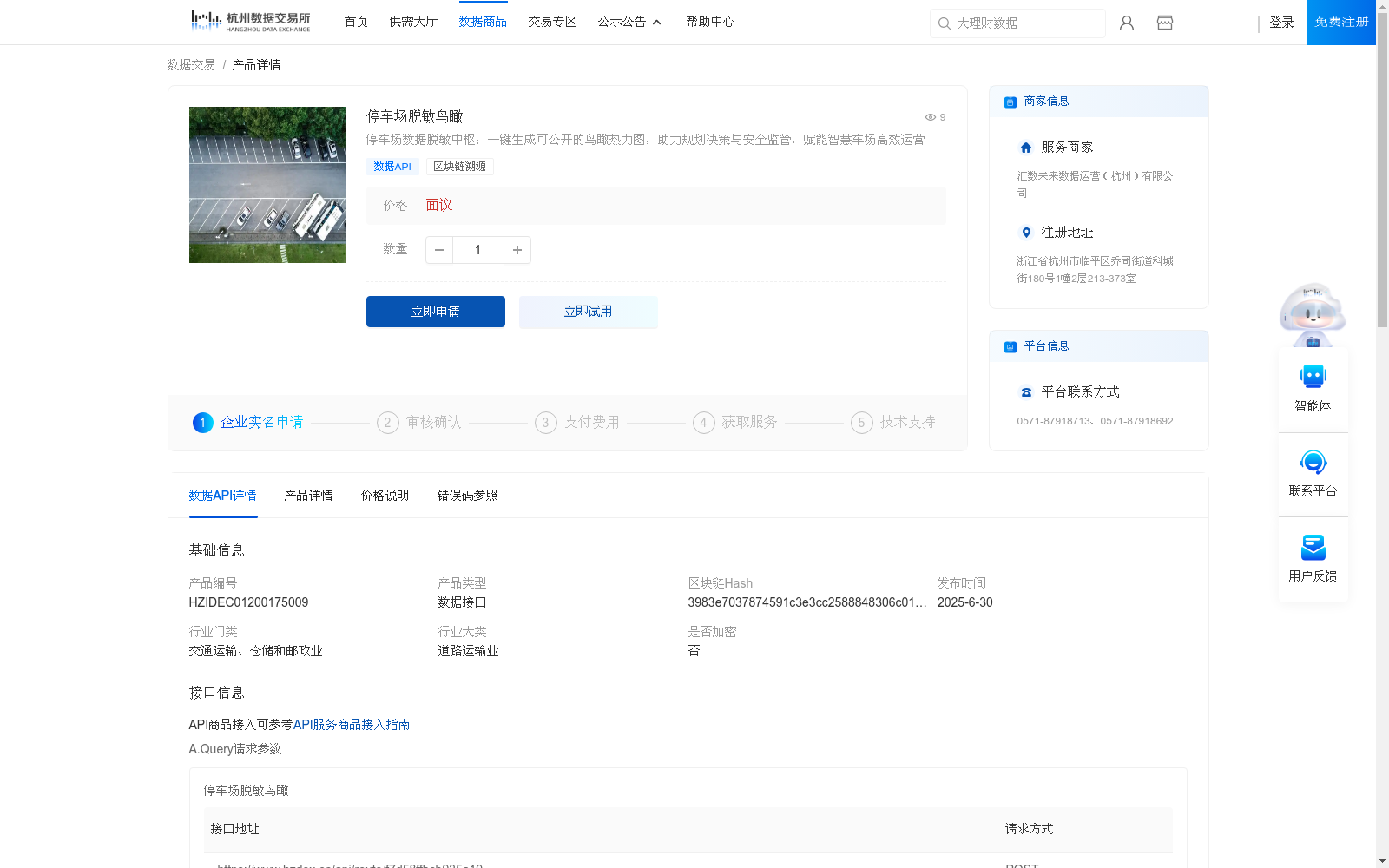Image resolution: width=1389 pixels, height=868 pixels.
Task: Click the Hangzhou Data Exchange logo
Action: [250, 22]
